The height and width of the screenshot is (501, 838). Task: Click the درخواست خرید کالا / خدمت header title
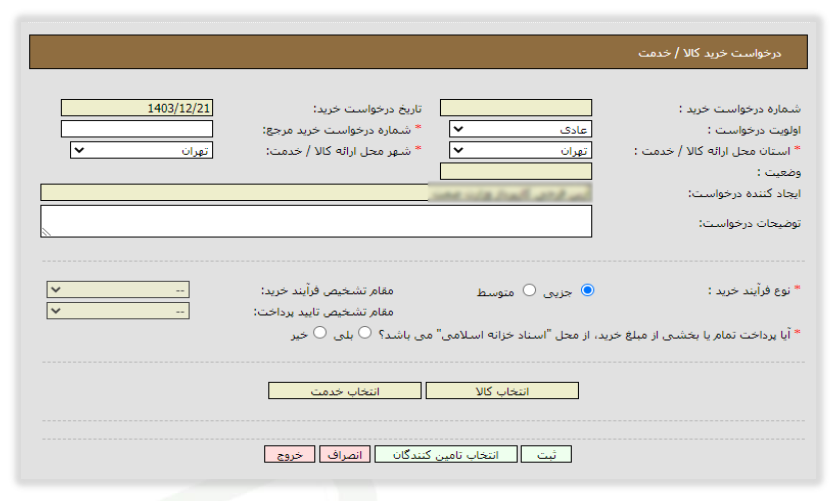coord(709,53)
